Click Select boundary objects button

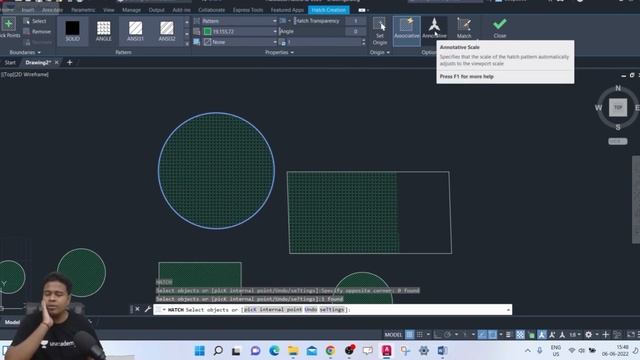pos(35,21)
